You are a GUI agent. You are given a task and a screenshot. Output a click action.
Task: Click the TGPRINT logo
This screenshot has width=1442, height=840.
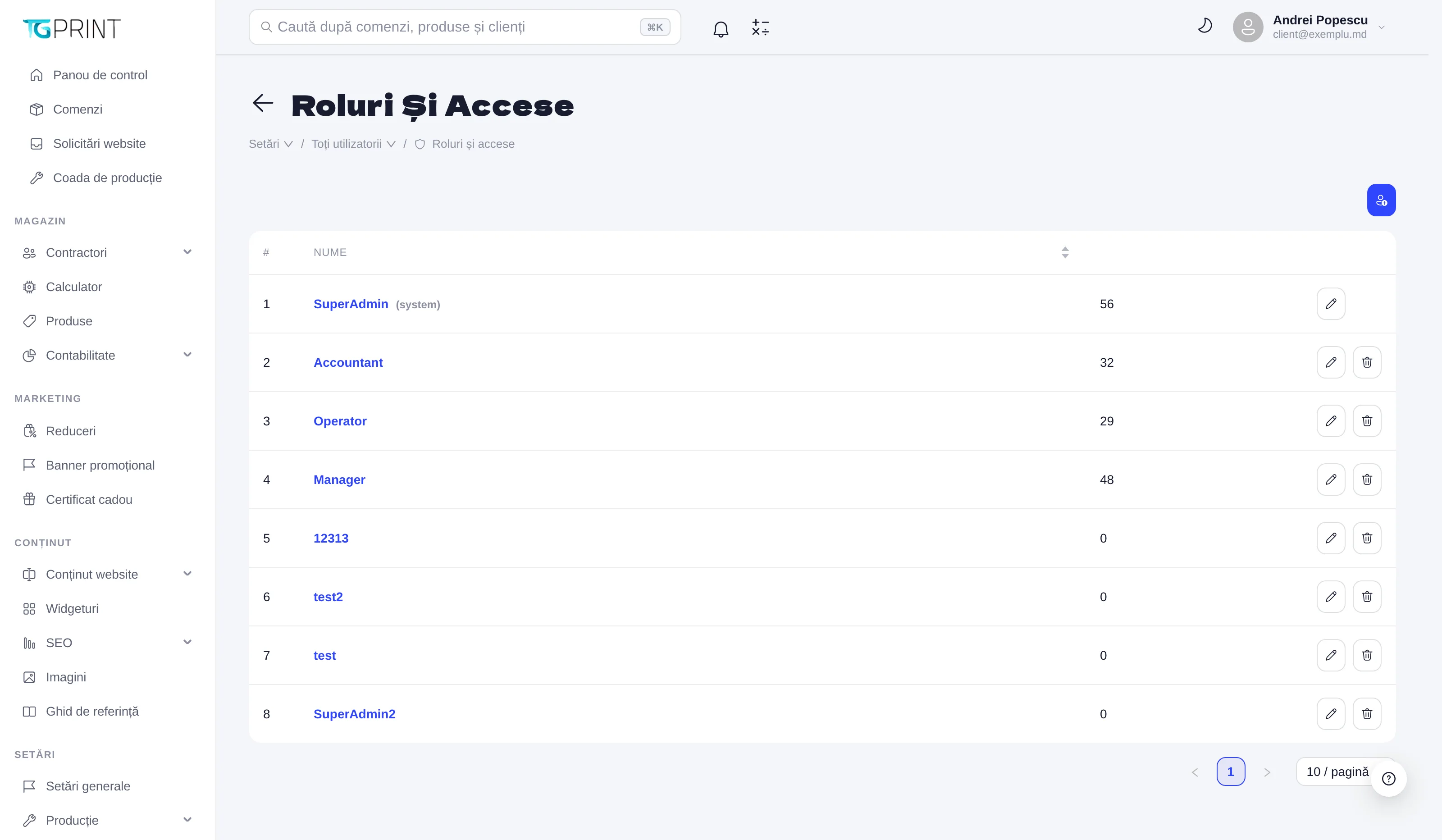tap(72, 28)
